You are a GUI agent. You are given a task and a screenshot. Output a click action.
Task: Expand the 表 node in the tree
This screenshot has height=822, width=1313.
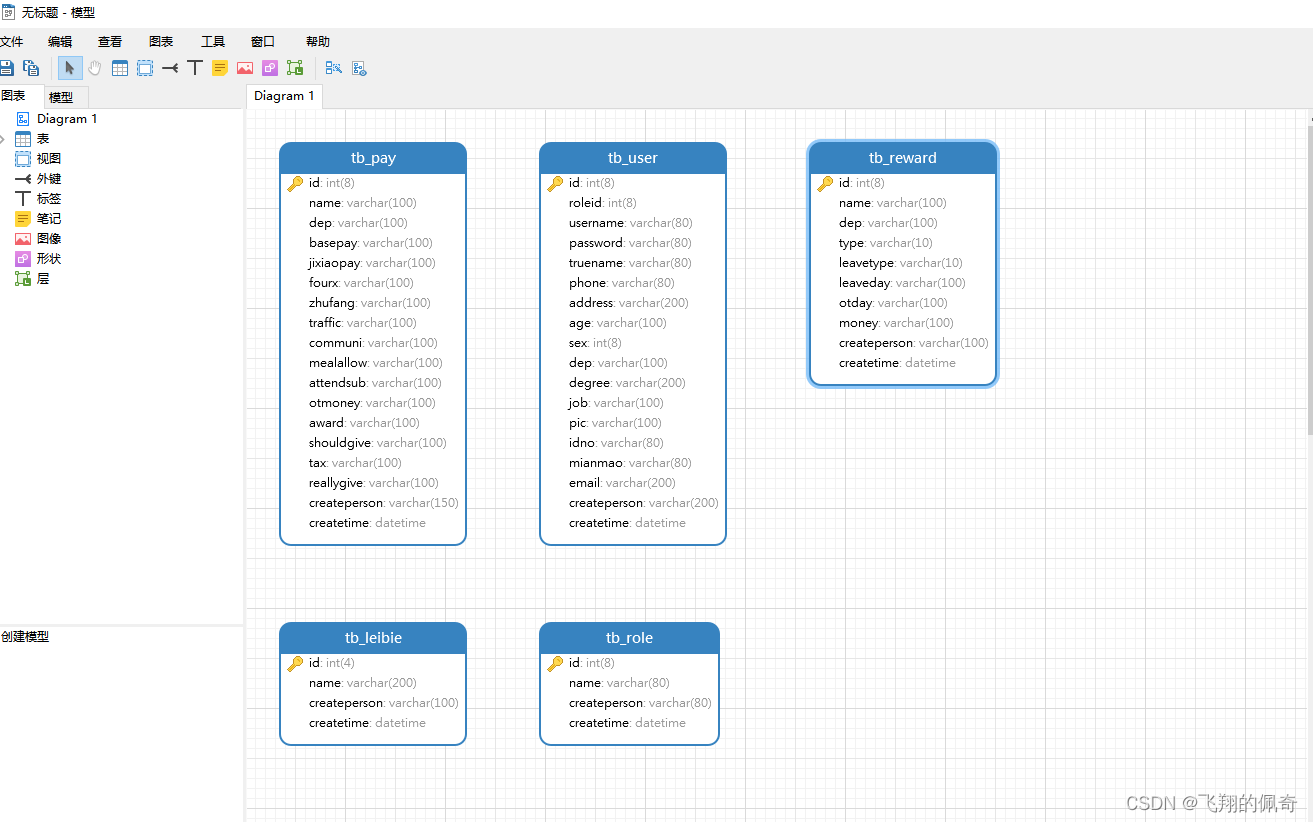pos(4,139)
